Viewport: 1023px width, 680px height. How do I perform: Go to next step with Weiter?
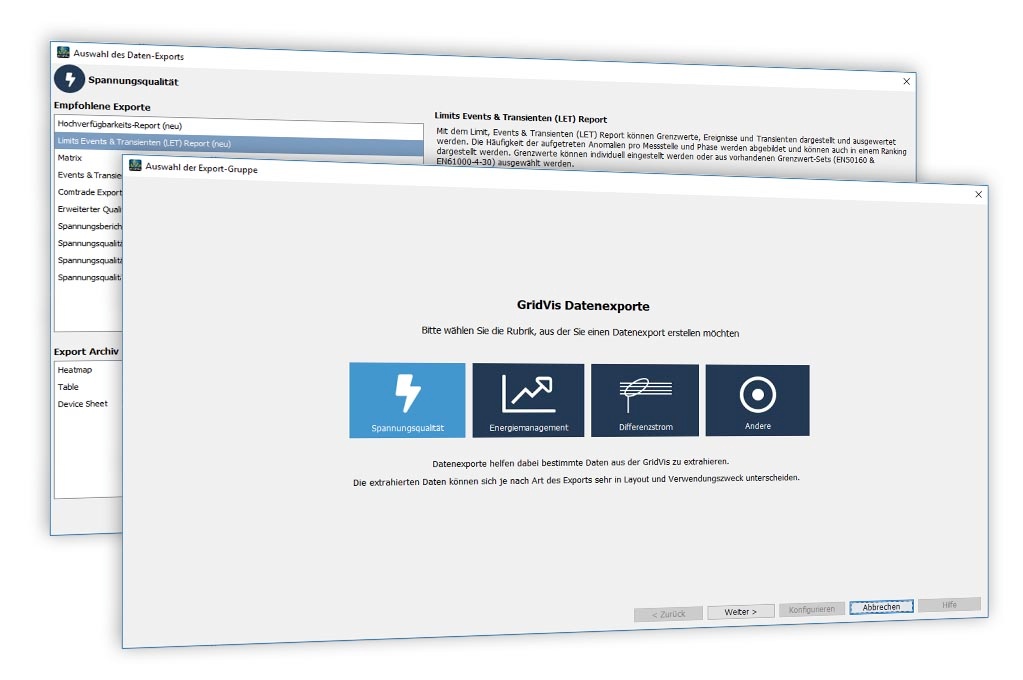741,611
